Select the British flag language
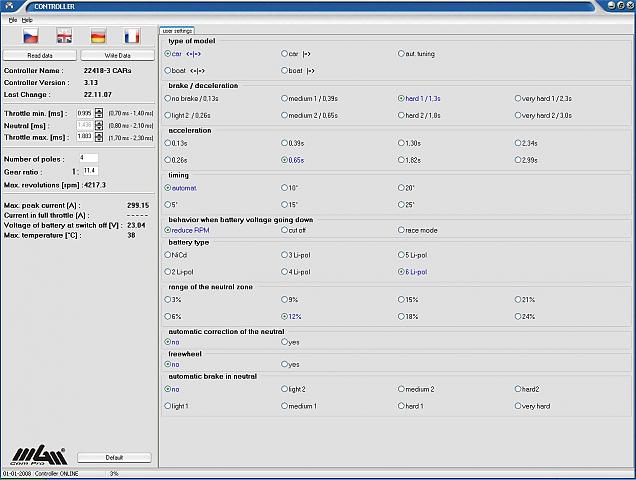The width and height of the screenshot is (636, 480). click(64, 37)
